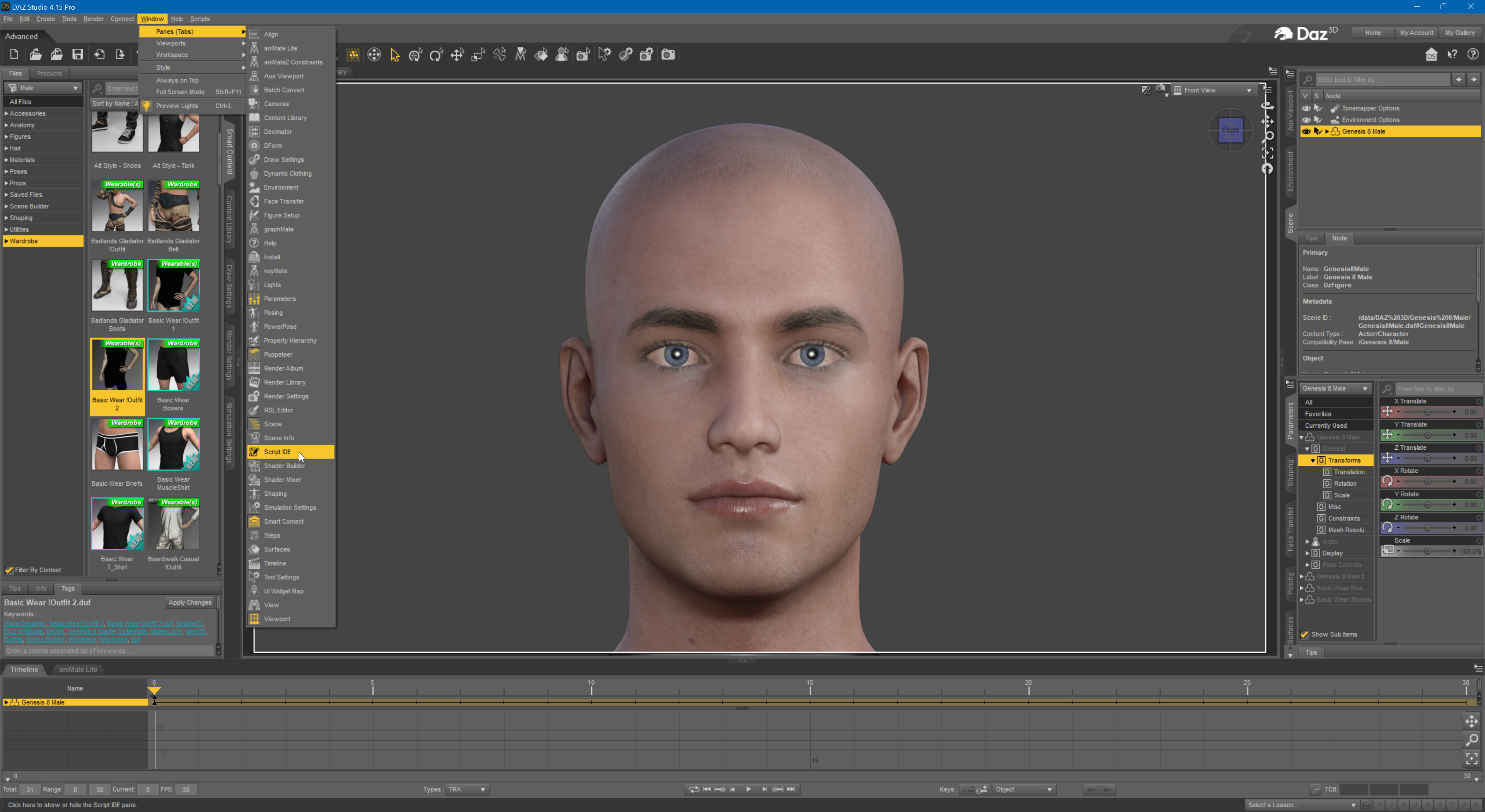Image resolution: width=1485 pixels, height=812 pixels.
Task: Select the Node Selection arrow tool
Action: click(395, 55)
